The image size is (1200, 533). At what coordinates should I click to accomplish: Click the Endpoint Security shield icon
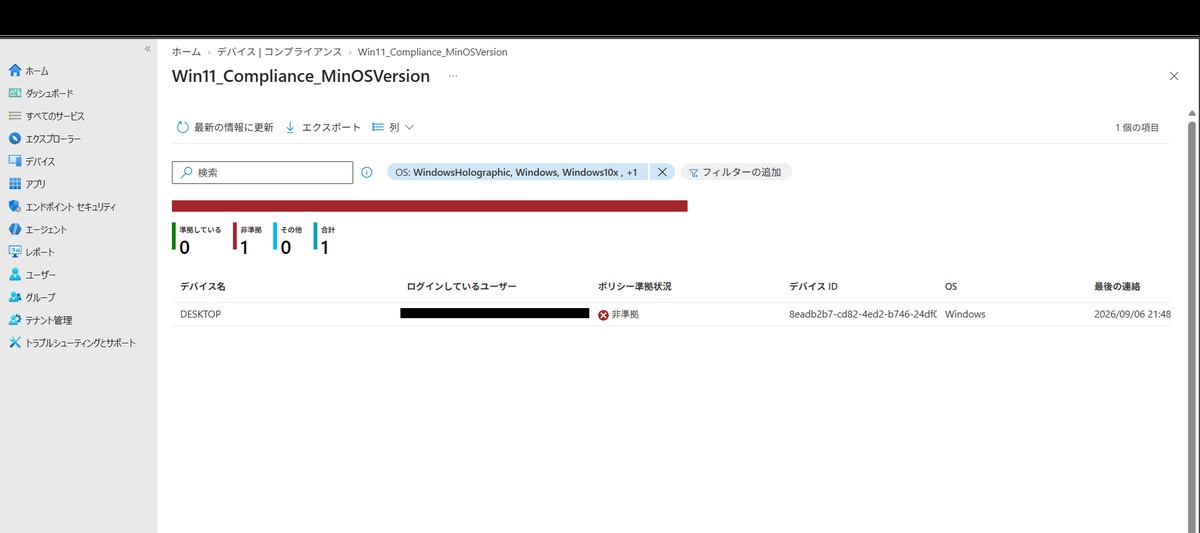(14, 207)
